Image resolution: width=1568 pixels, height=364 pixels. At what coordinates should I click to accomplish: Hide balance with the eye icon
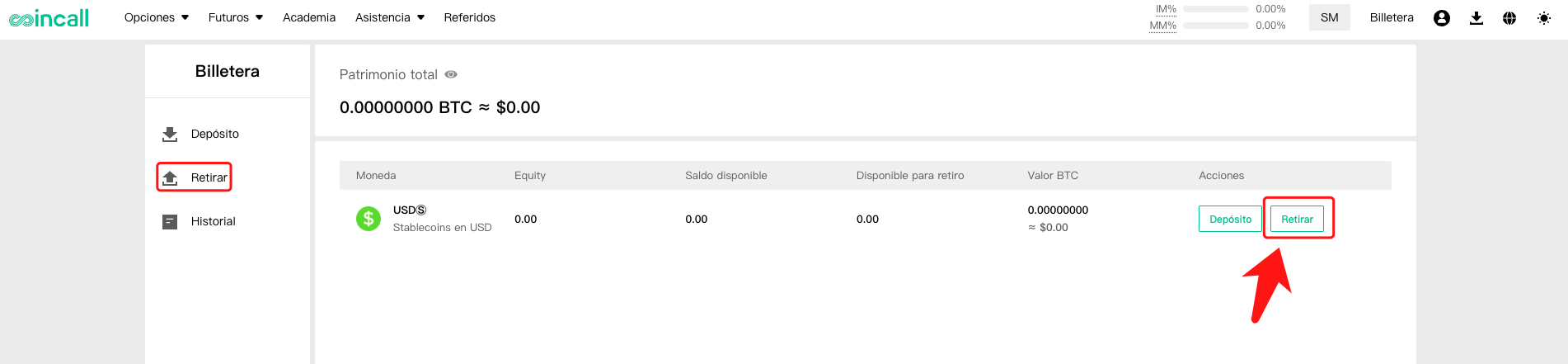(451, 74)
